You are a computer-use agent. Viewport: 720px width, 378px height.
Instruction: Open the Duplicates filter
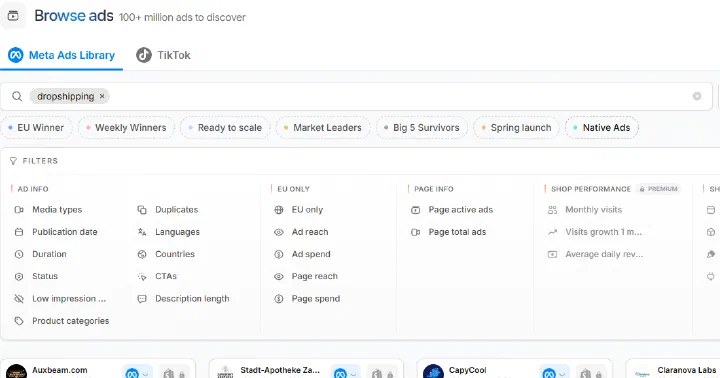point(168,210)
